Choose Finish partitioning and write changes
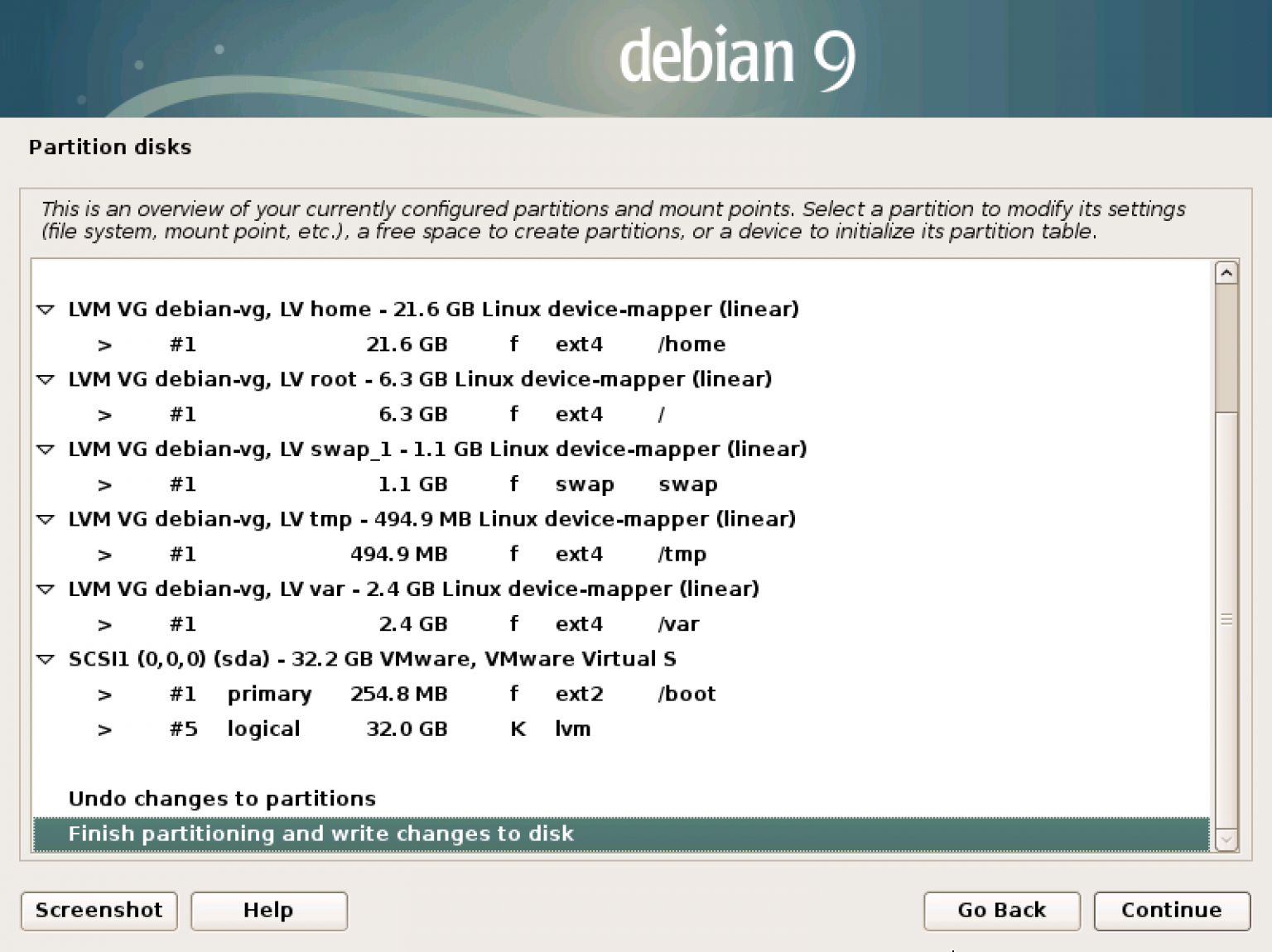The height and width of the screenshot is (952, 1272). tap(320, 834)
